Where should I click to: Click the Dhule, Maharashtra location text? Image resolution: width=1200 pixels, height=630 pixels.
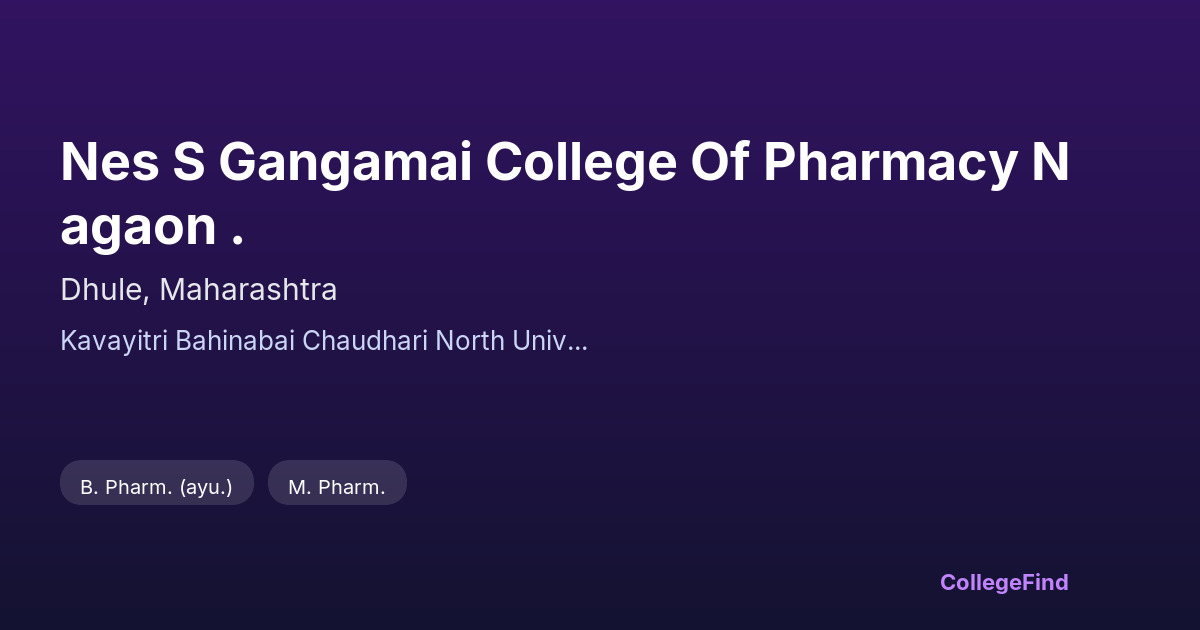tap(198, 290)
